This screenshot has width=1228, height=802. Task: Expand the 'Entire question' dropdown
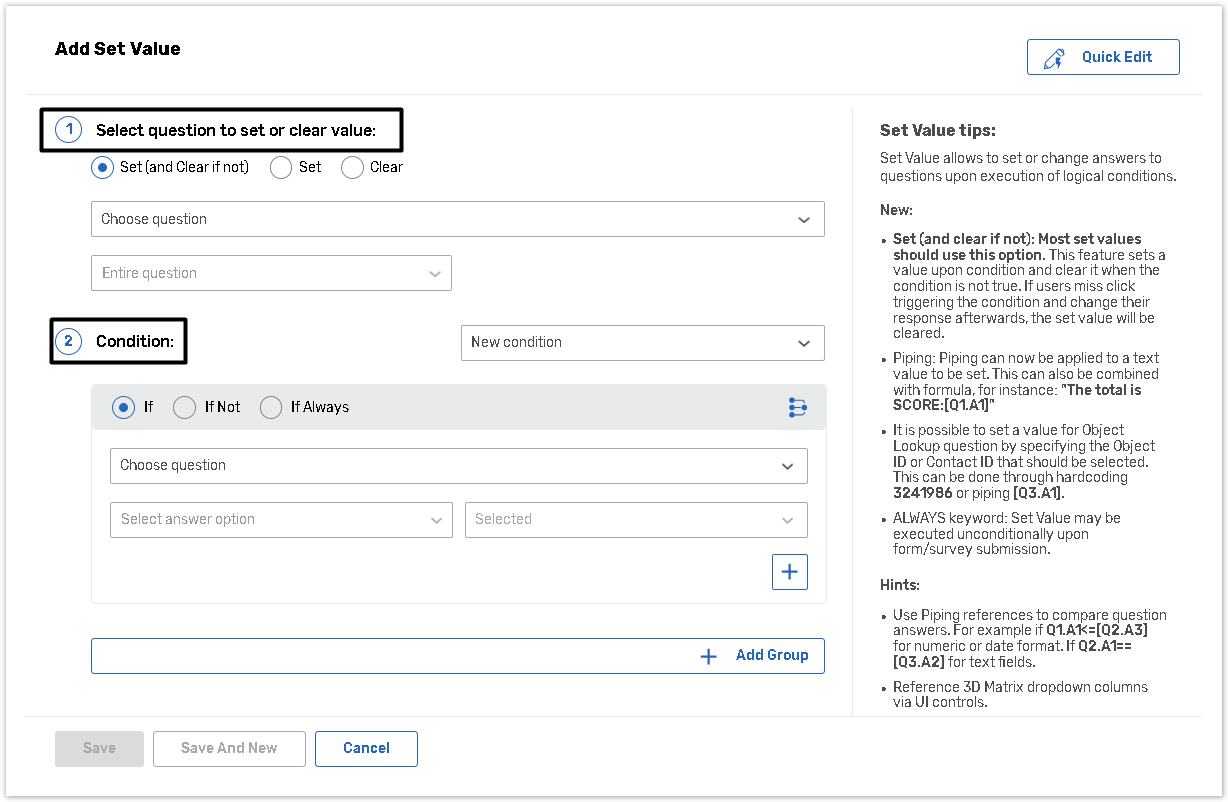coord(271,274)
